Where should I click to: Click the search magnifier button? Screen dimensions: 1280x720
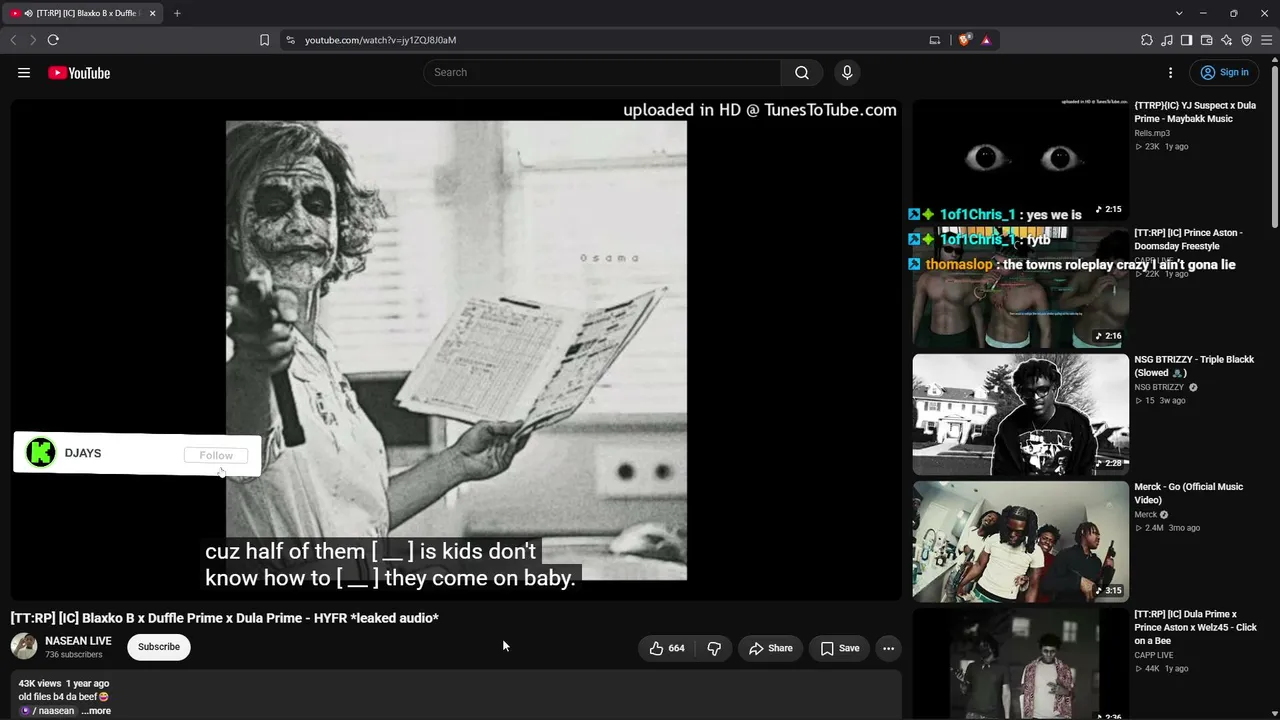802,73
